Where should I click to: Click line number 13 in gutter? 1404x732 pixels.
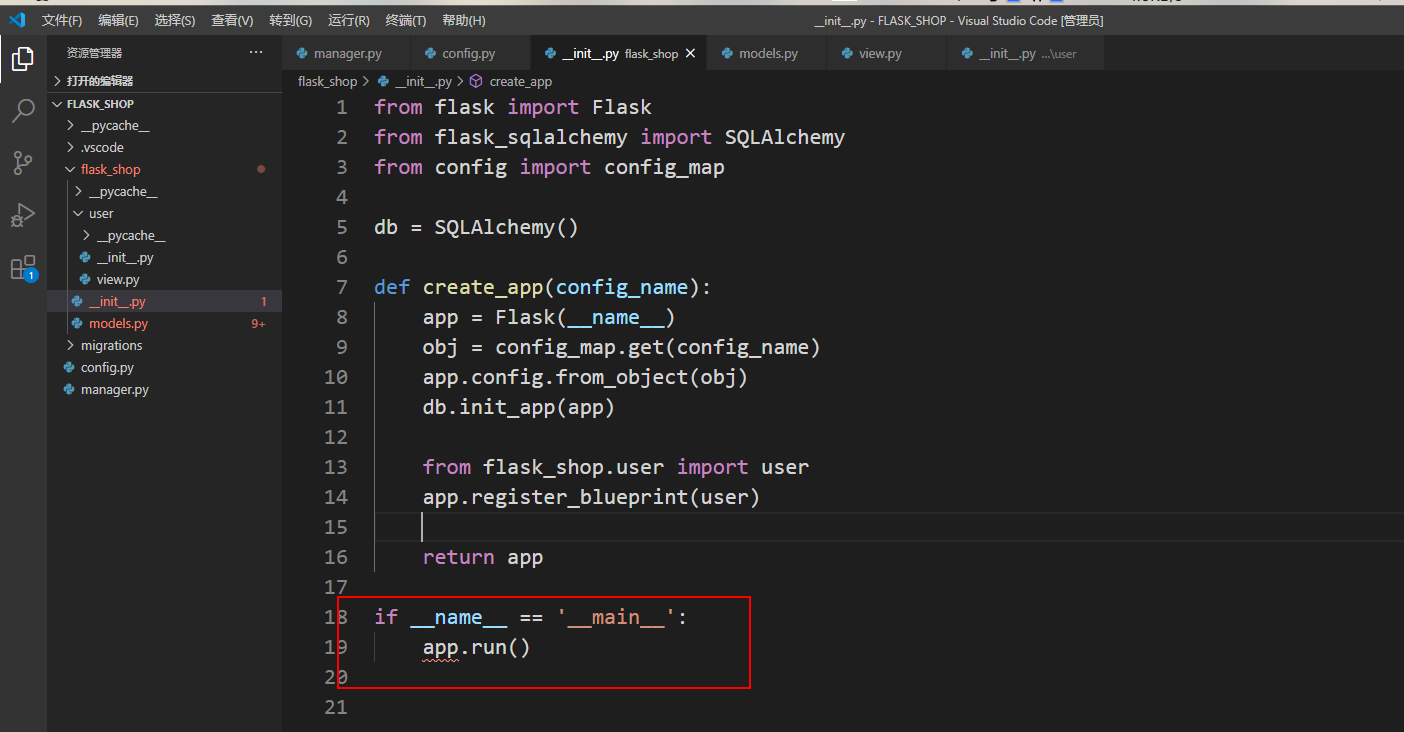[336, 467]
